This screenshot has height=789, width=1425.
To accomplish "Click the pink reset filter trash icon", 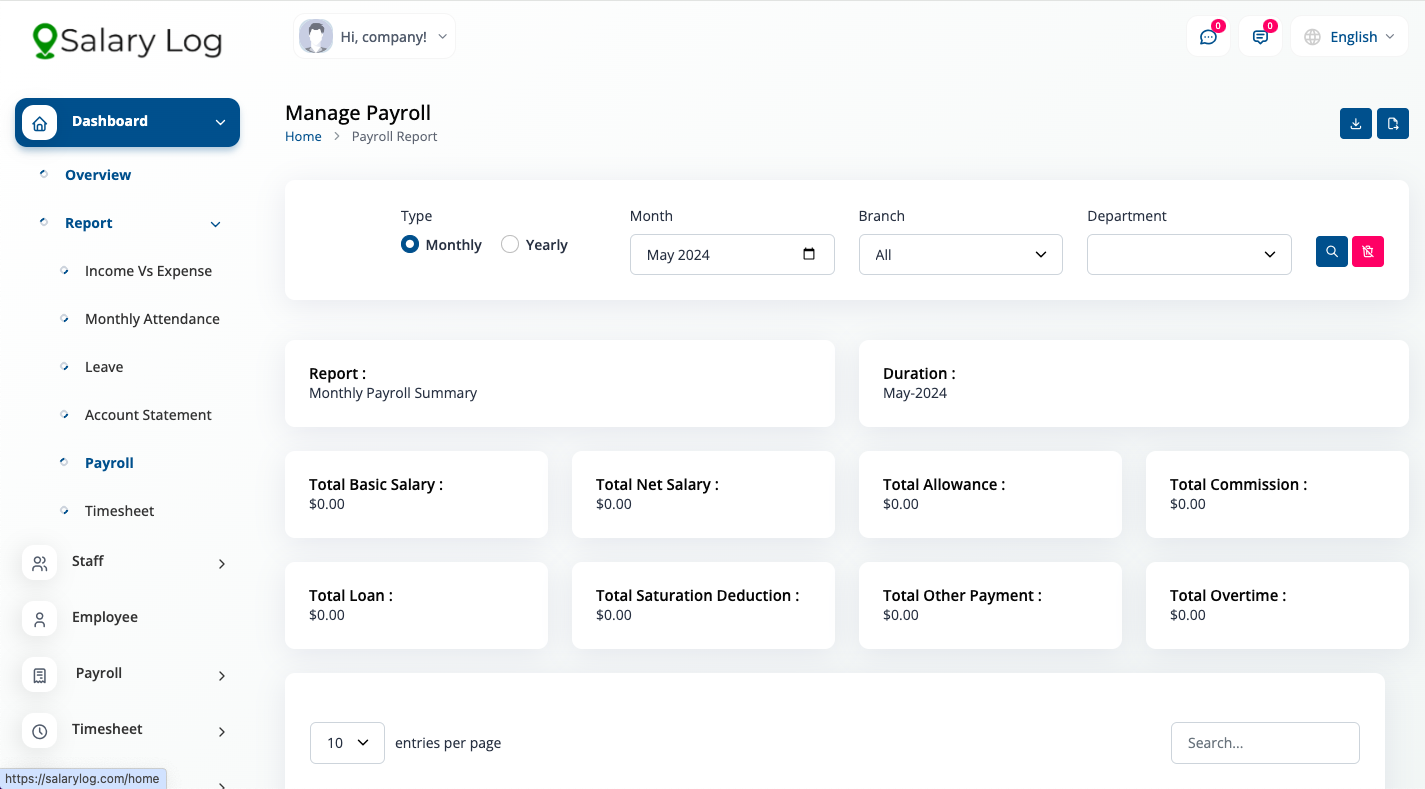I will coord(1368,252).
